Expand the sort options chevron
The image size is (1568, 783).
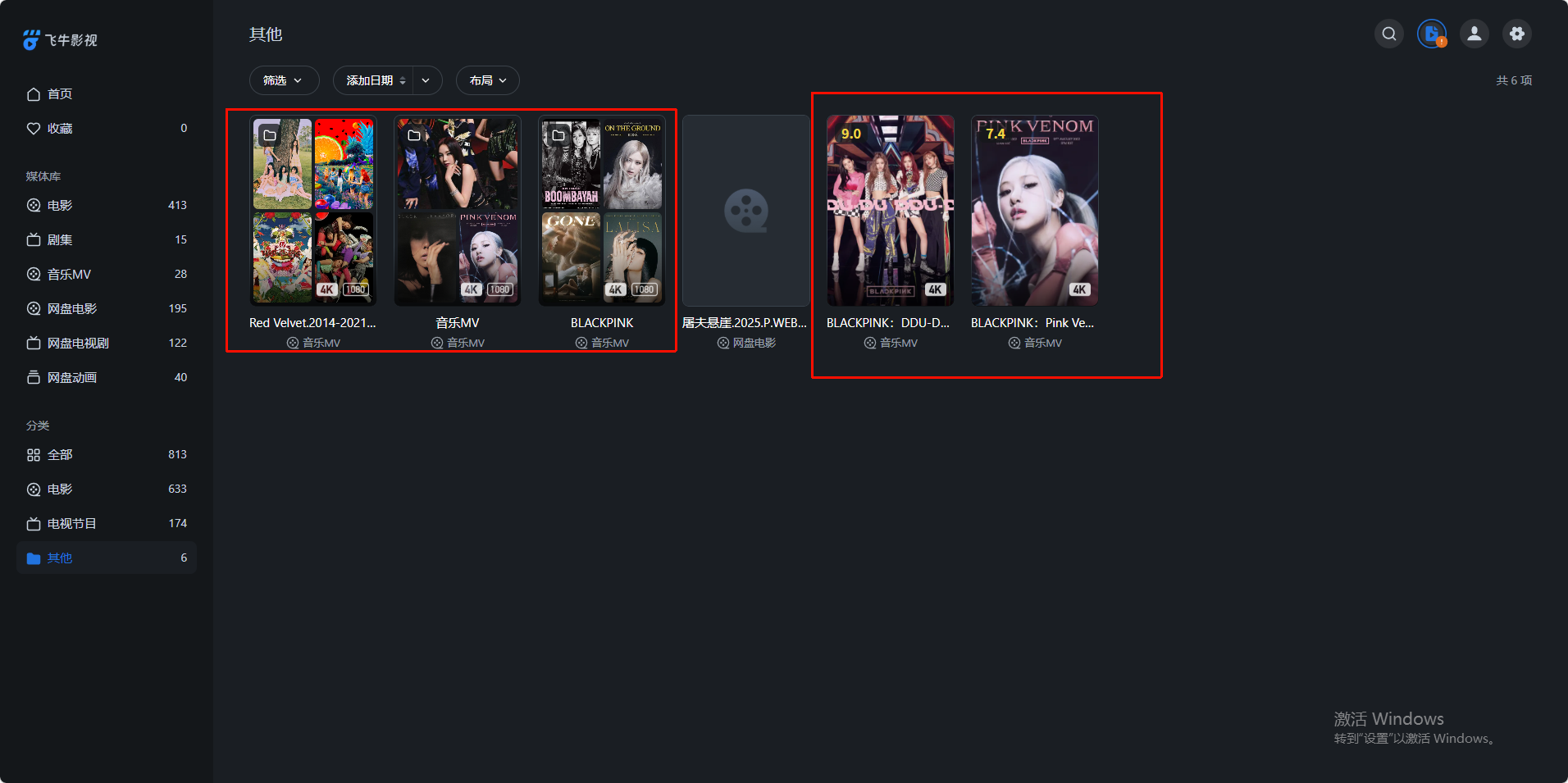426,80
